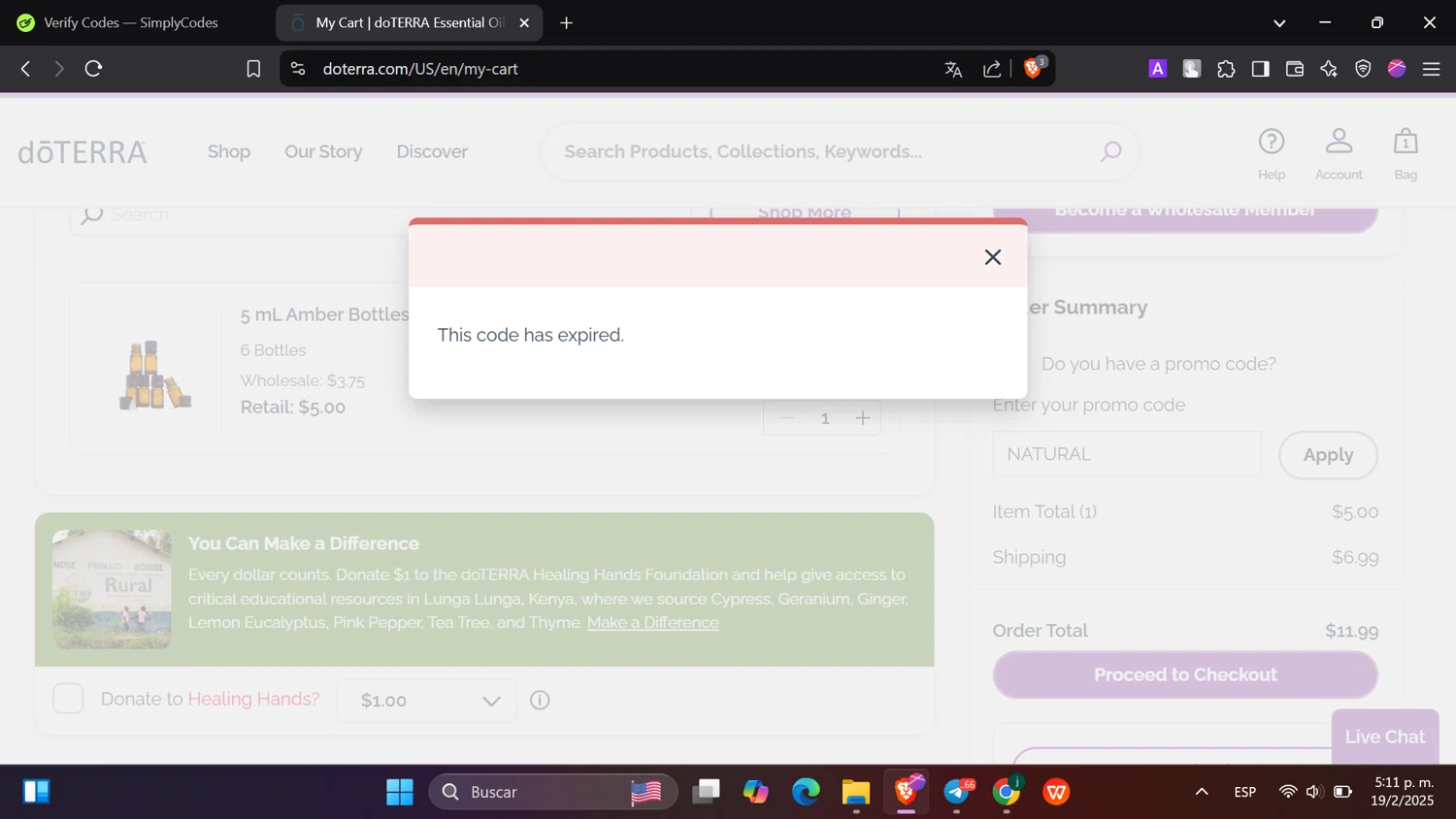1456x819 pixels.
Task: Open the Windows Start menu
Action: (400, 792)
